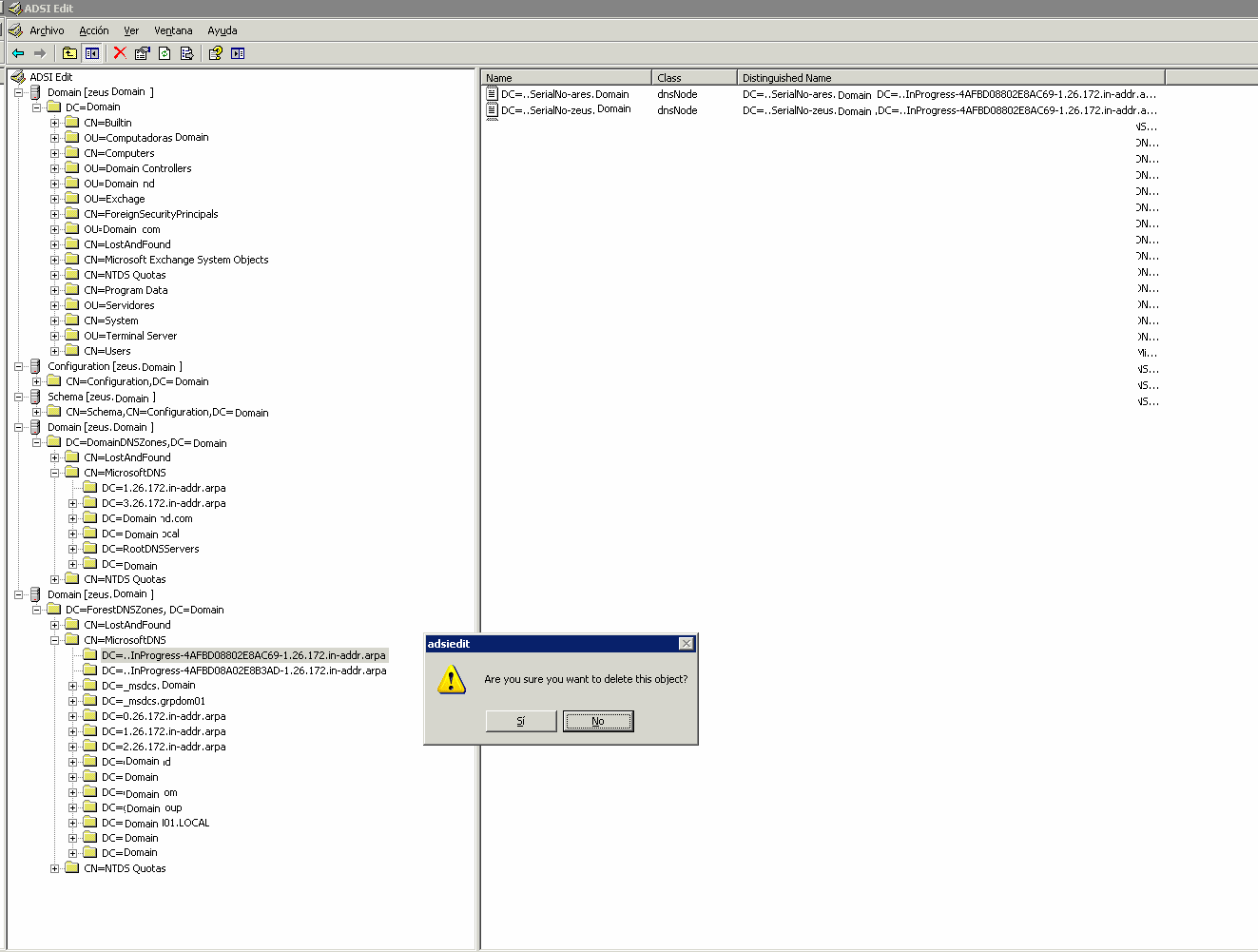Select CN=ForeignSecurityPrincipals in the tree

coord(151,214)
